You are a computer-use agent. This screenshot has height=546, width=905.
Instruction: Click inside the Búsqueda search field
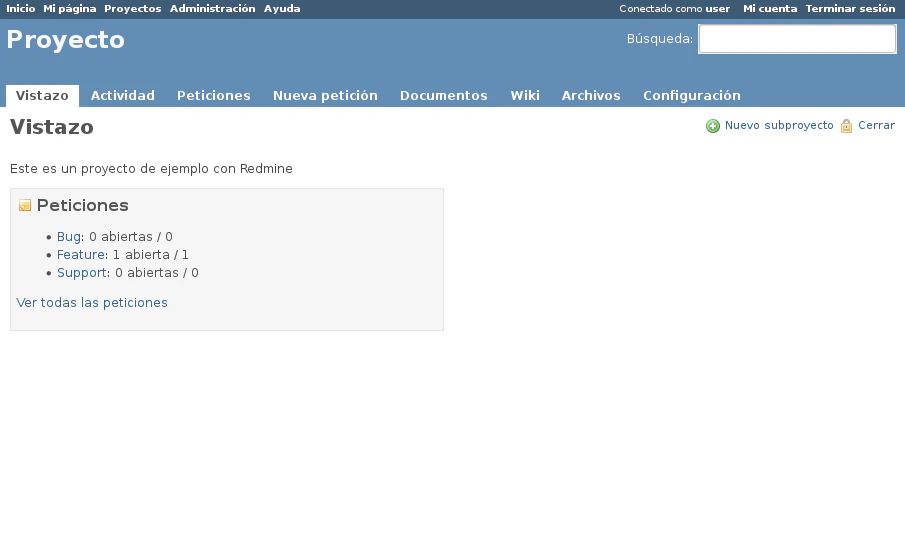pyautogui.click(x=796, y=39)
